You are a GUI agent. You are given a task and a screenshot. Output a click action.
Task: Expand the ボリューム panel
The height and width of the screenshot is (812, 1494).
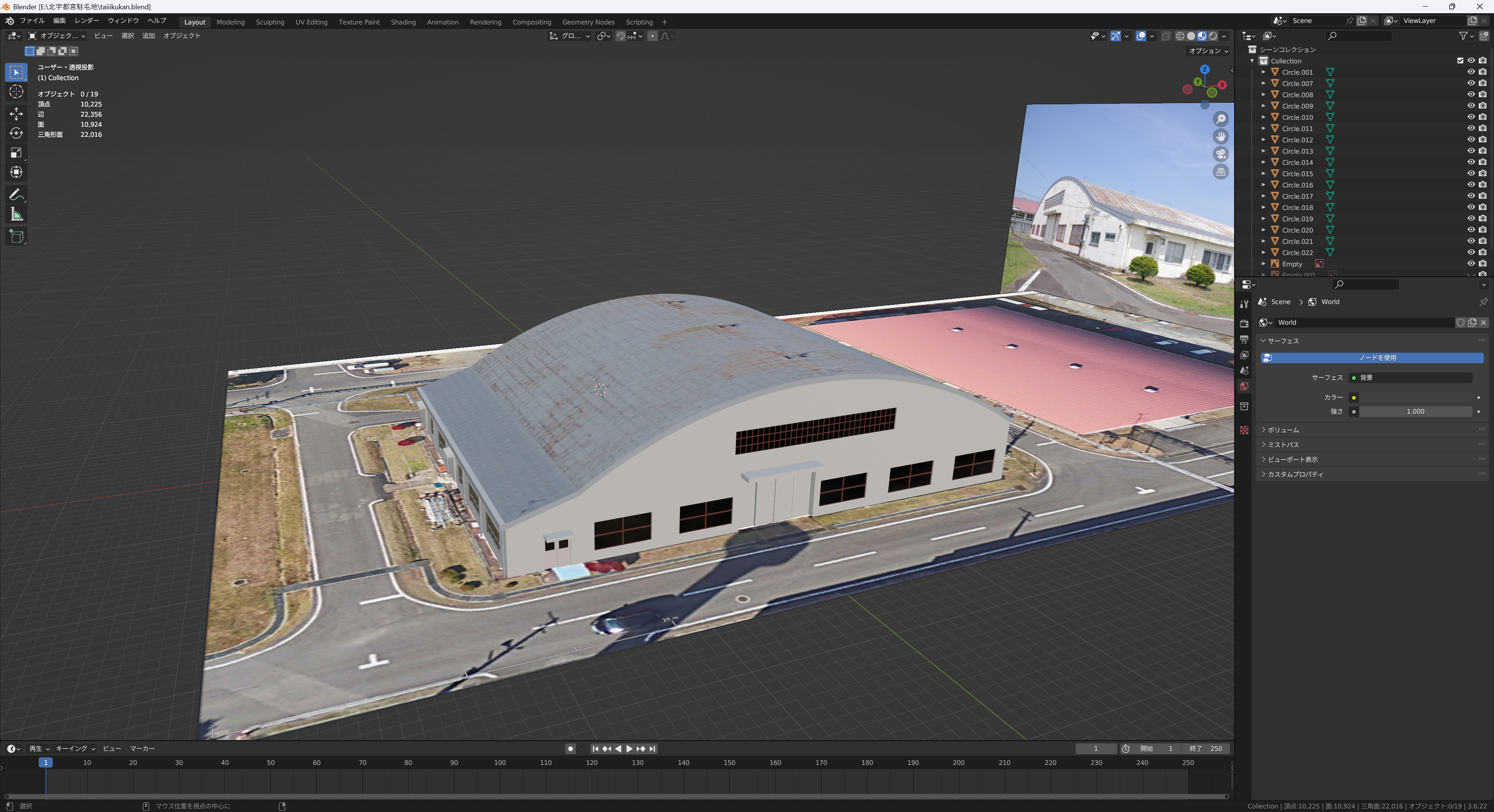point(1283,430)
